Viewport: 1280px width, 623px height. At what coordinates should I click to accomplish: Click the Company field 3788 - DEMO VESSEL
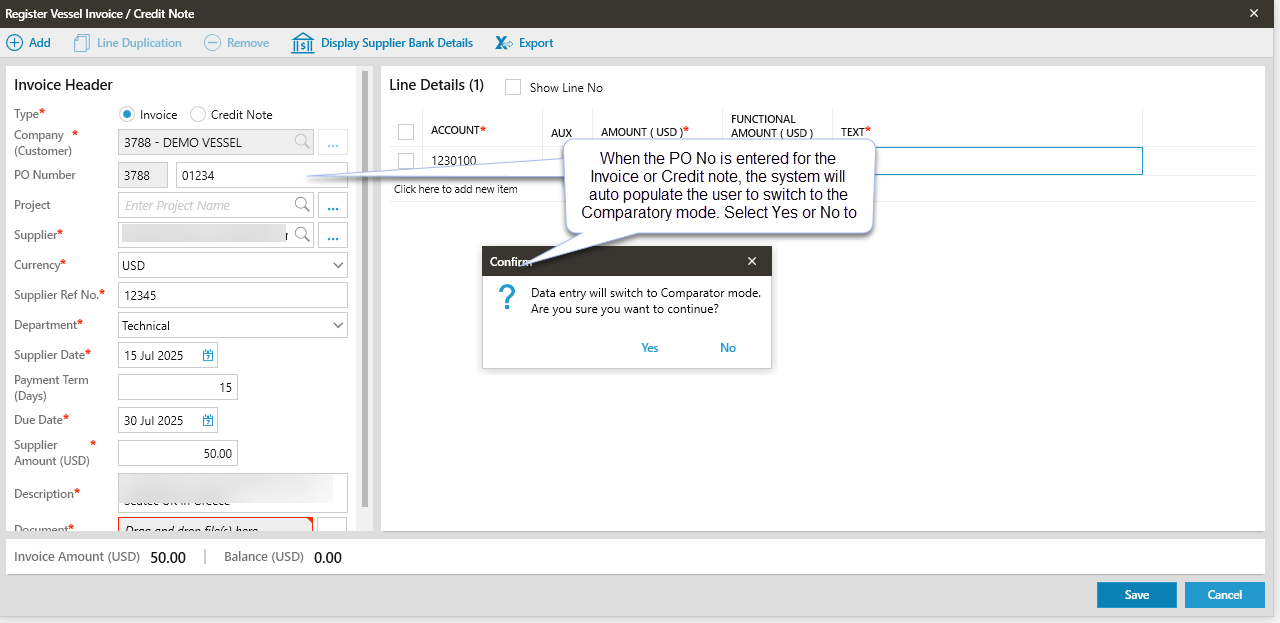(215, 142)
